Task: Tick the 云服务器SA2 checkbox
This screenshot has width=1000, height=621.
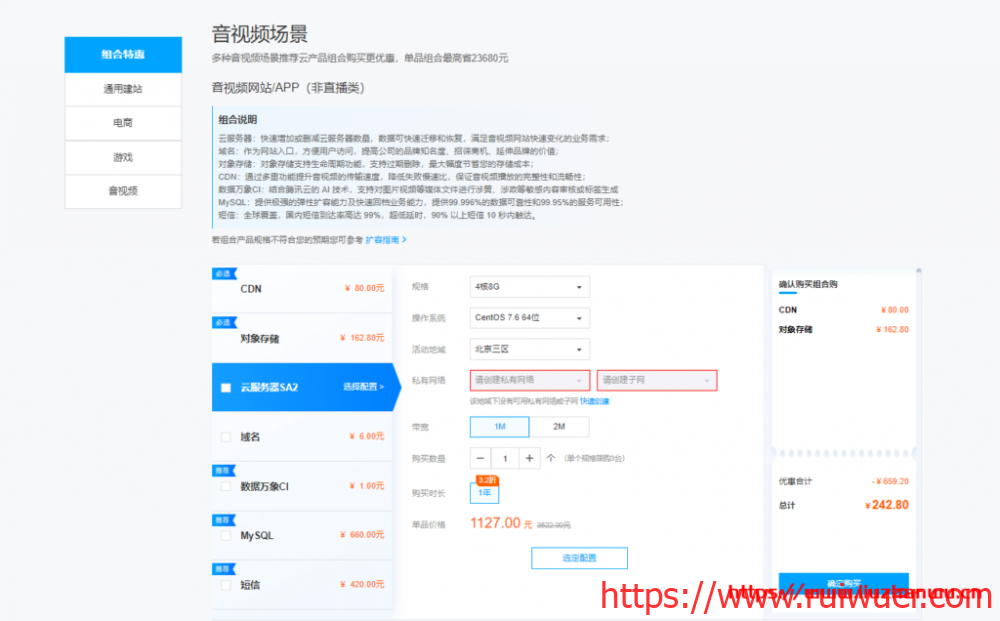Action: tap(226, 387)
